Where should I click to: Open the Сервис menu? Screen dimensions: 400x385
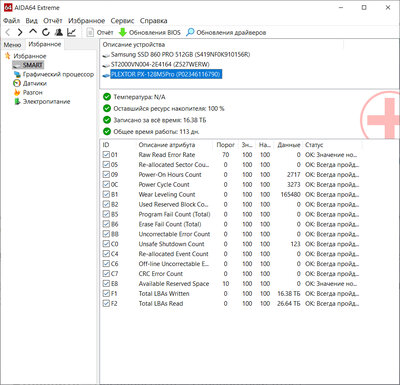pyautogui.click(x=122, y=21)
